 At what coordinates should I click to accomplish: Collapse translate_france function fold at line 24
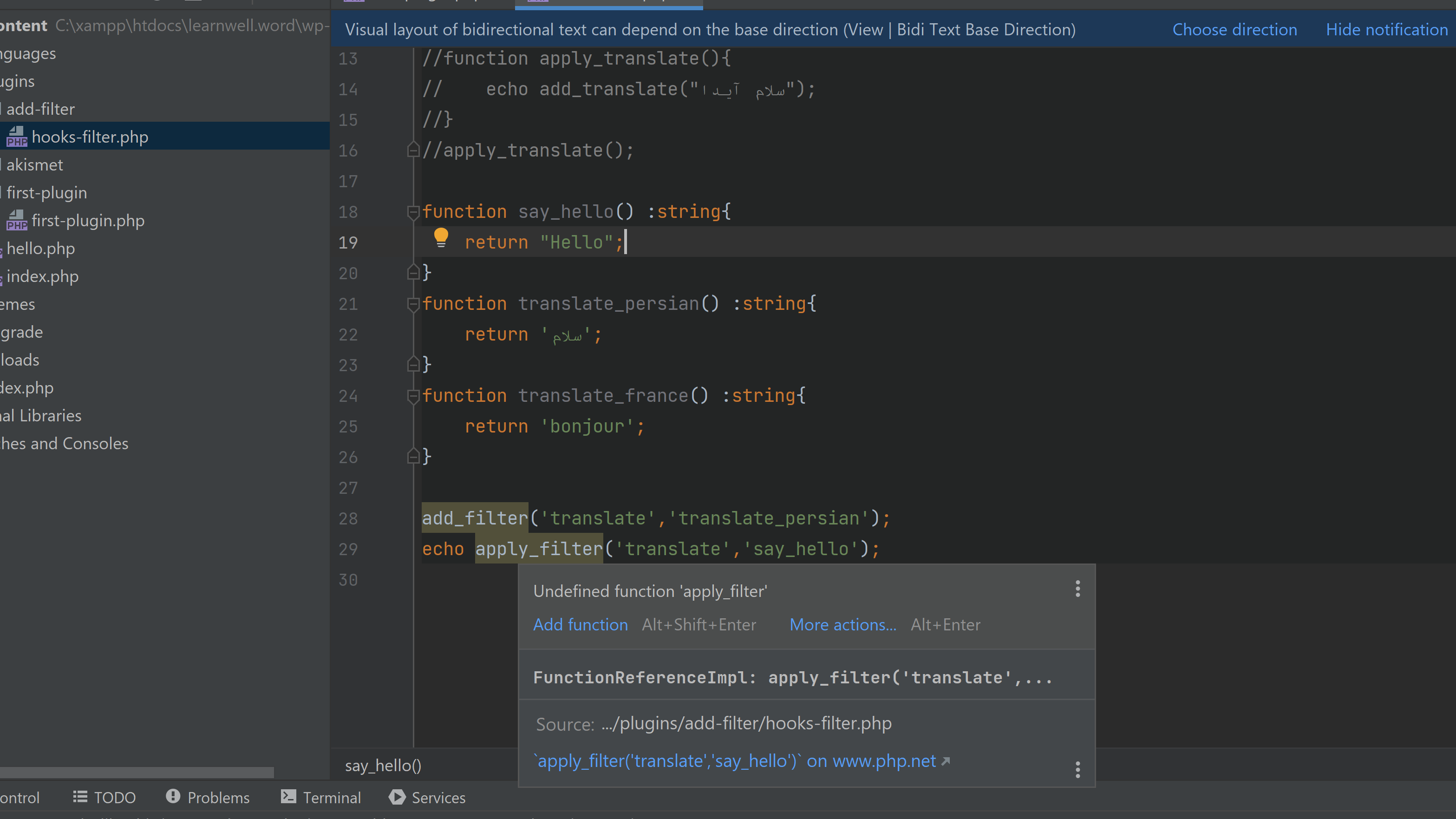pyautogui.click(x=413, y=396)
